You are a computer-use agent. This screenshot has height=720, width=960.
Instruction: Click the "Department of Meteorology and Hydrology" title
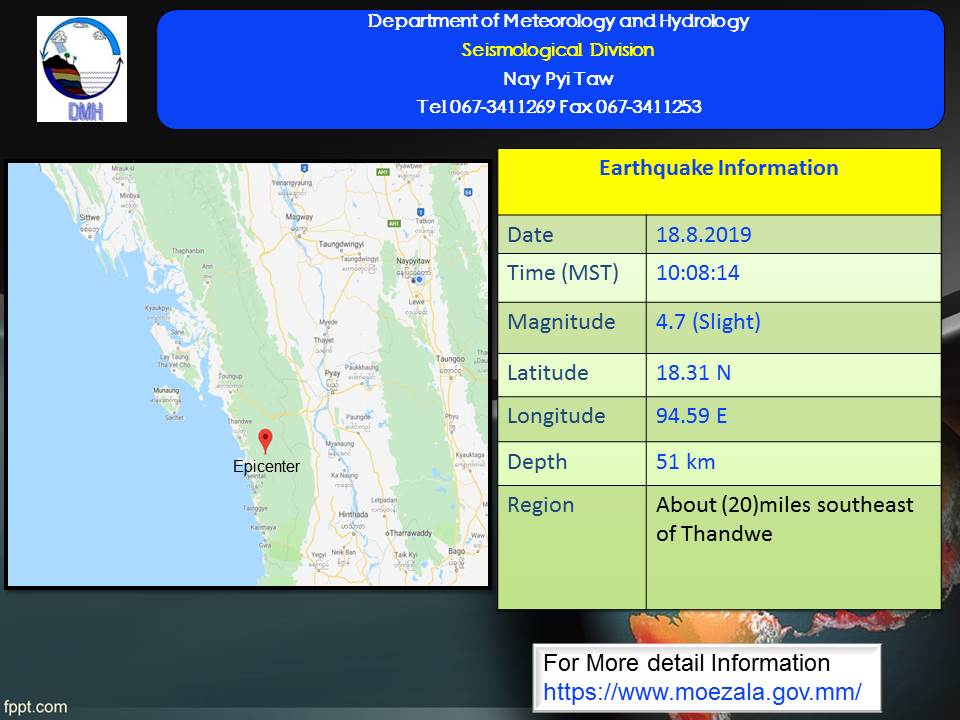point(558,21)
